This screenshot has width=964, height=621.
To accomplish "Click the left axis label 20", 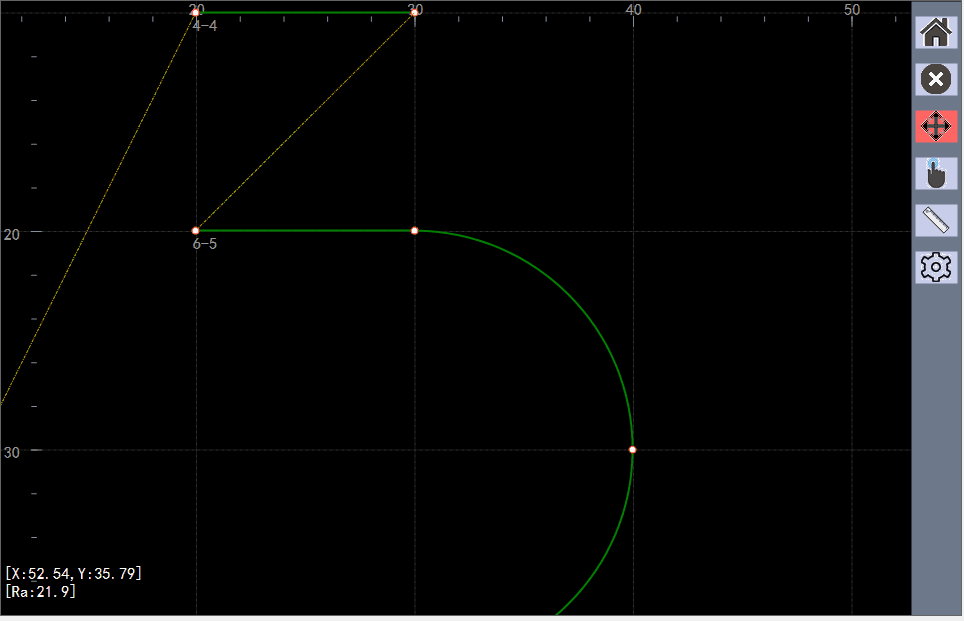I will pos(12,234).
